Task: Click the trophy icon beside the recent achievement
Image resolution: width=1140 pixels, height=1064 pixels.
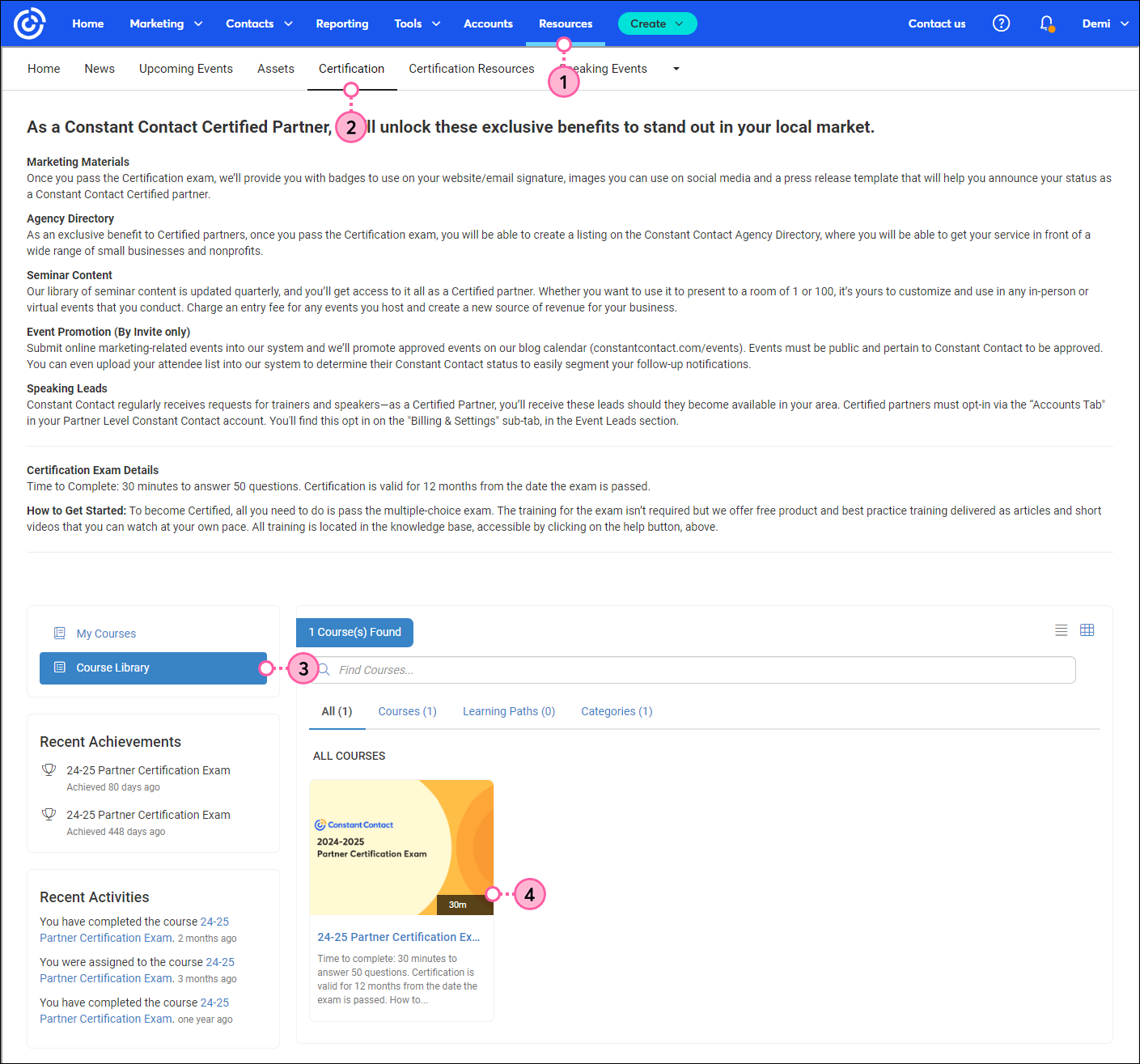Action: [x=49, y=769]
